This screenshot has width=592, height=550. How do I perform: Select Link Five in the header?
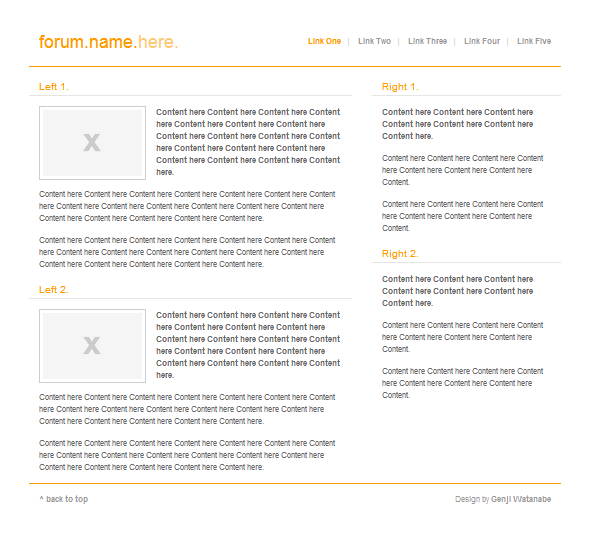(x=534, y=41)
